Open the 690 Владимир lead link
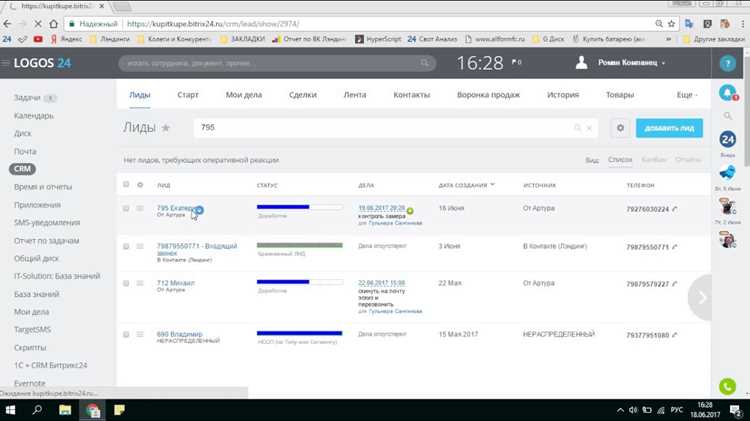This screenshot has height=421, width=750. pos(179,333)
